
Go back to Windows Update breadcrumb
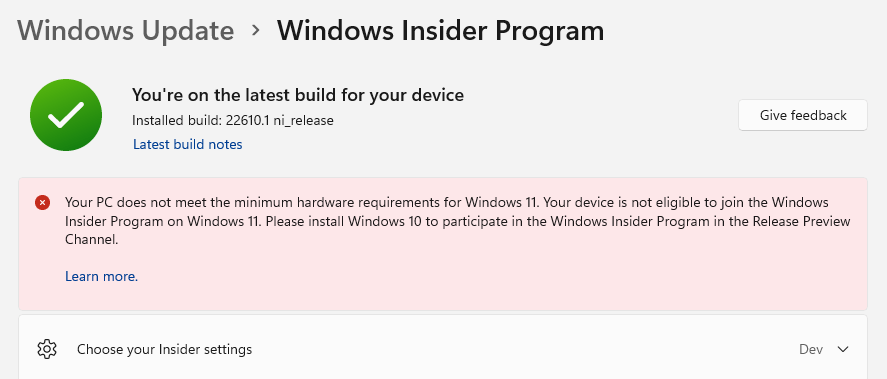click(126, 31)
